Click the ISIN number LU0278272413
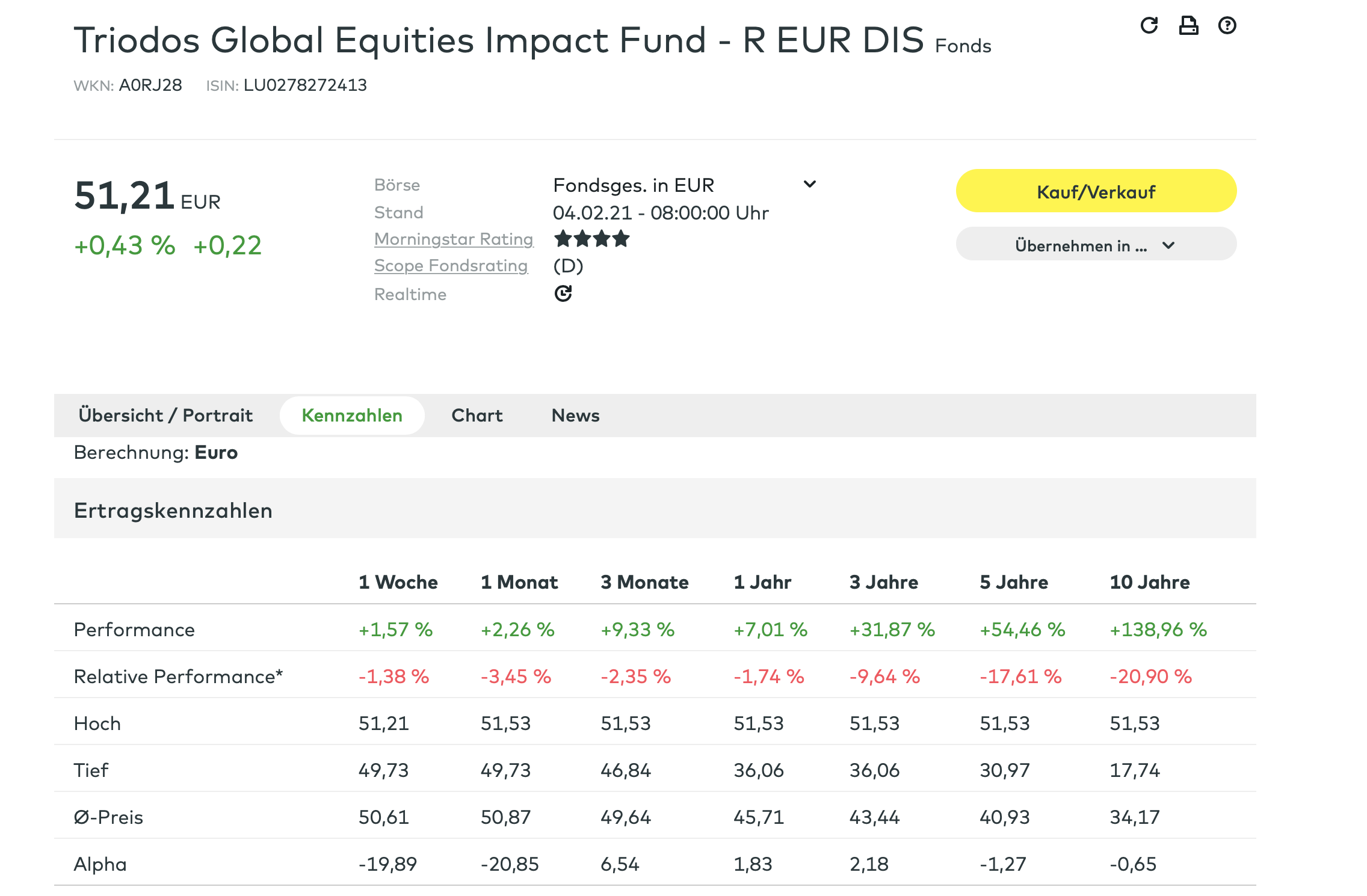The width and height of the screenshot is (1367, 896). [x=305, y=85]
